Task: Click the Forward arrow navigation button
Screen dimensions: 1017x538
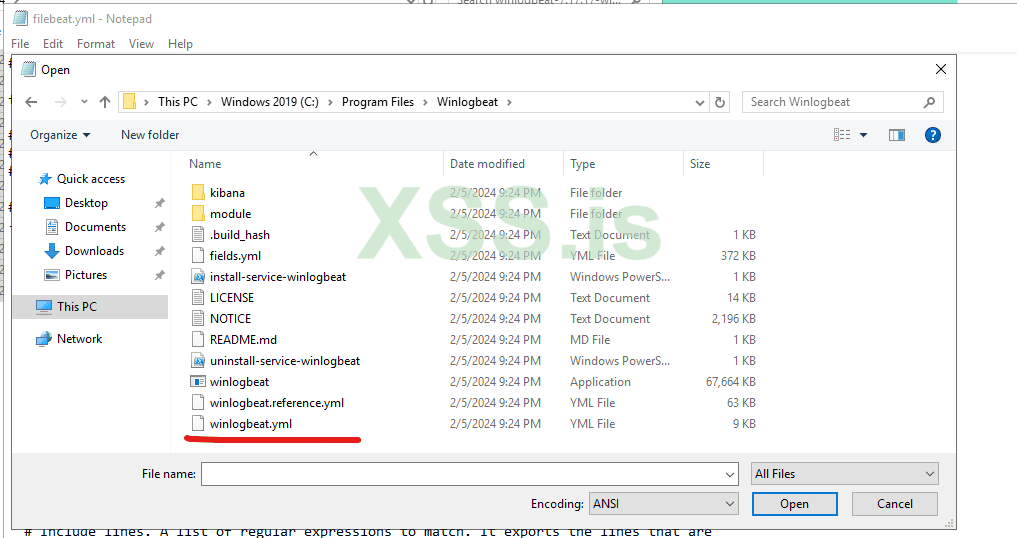Action: click(61, 102)
